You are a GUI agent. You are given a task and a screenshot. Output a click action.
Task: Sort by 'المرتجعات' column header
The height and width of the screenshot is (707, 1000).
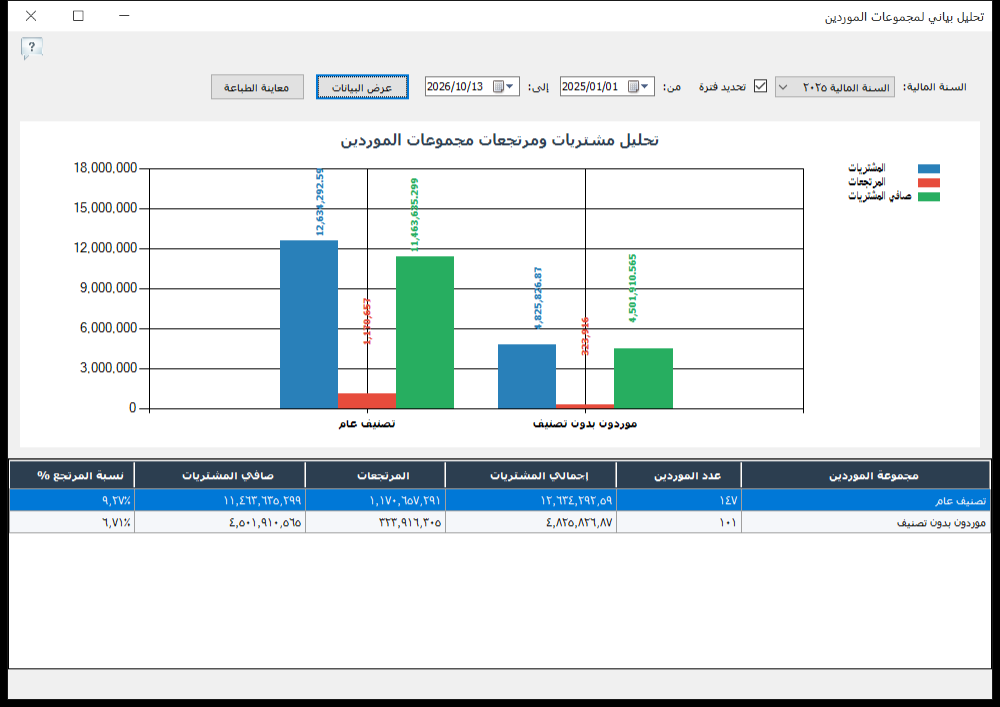tap(375, 475)
